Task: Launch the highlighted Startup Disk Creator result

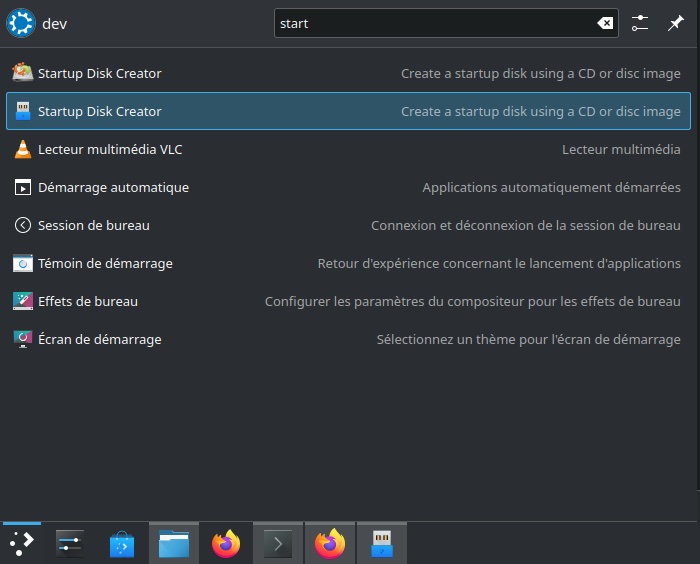Action: tap(348, 111)
